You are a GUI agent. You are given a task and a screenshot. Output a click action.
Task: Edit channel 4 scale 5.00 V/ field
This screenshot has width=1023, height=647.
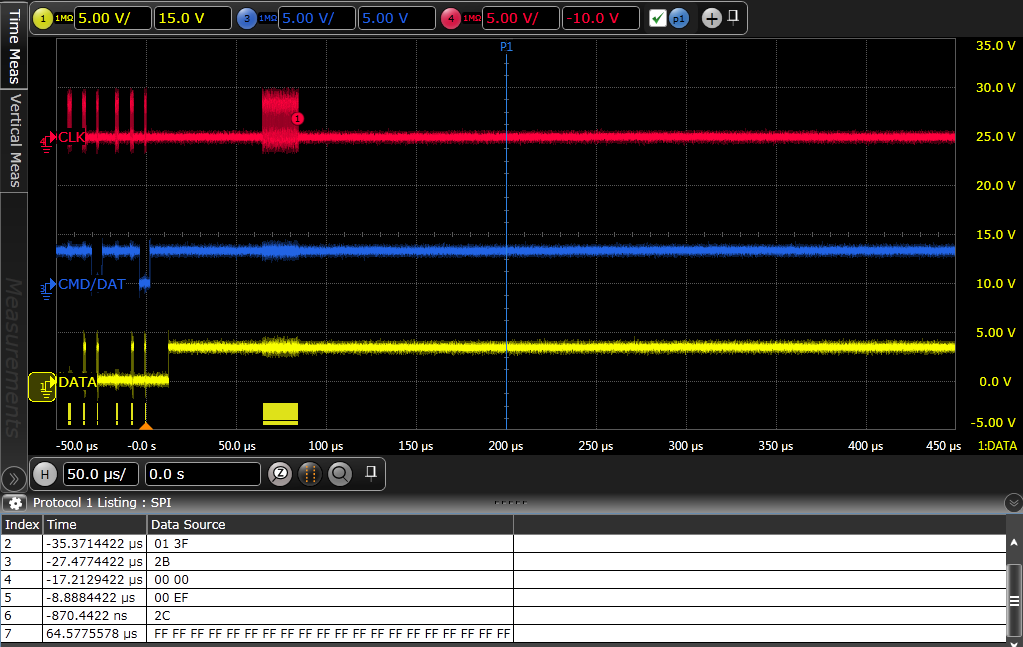pos(521,18)
